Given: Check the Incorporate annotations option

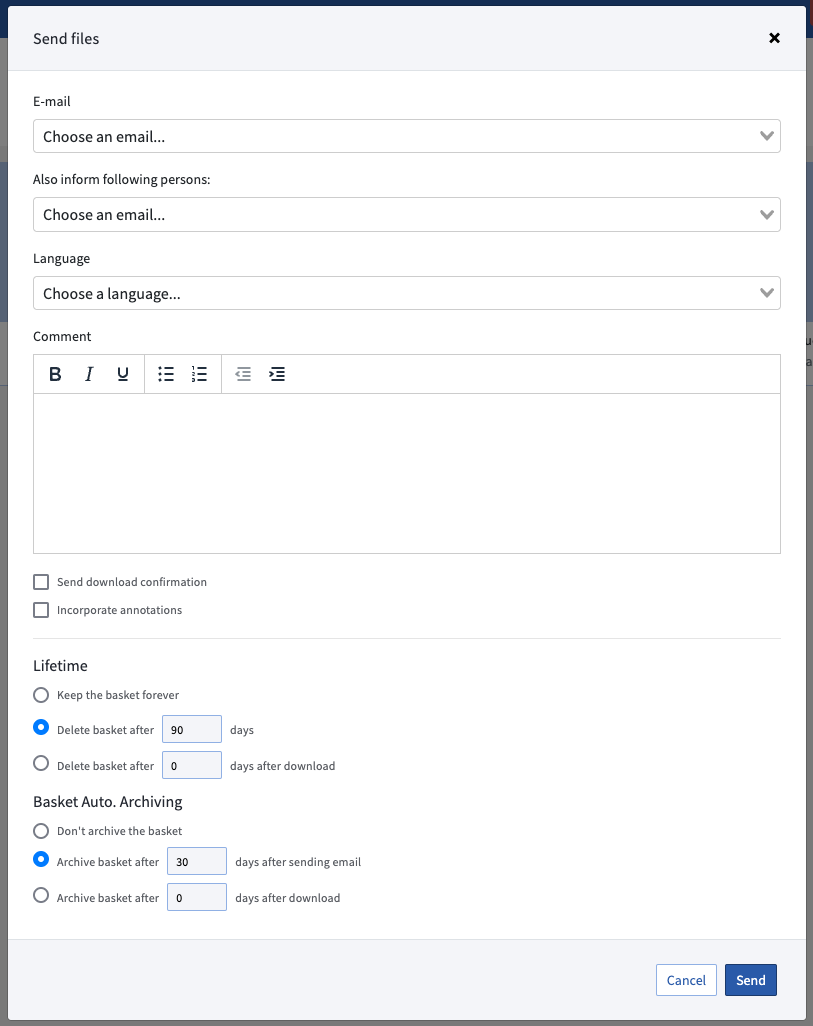Looking at the screenshot, I should (40, 609).
